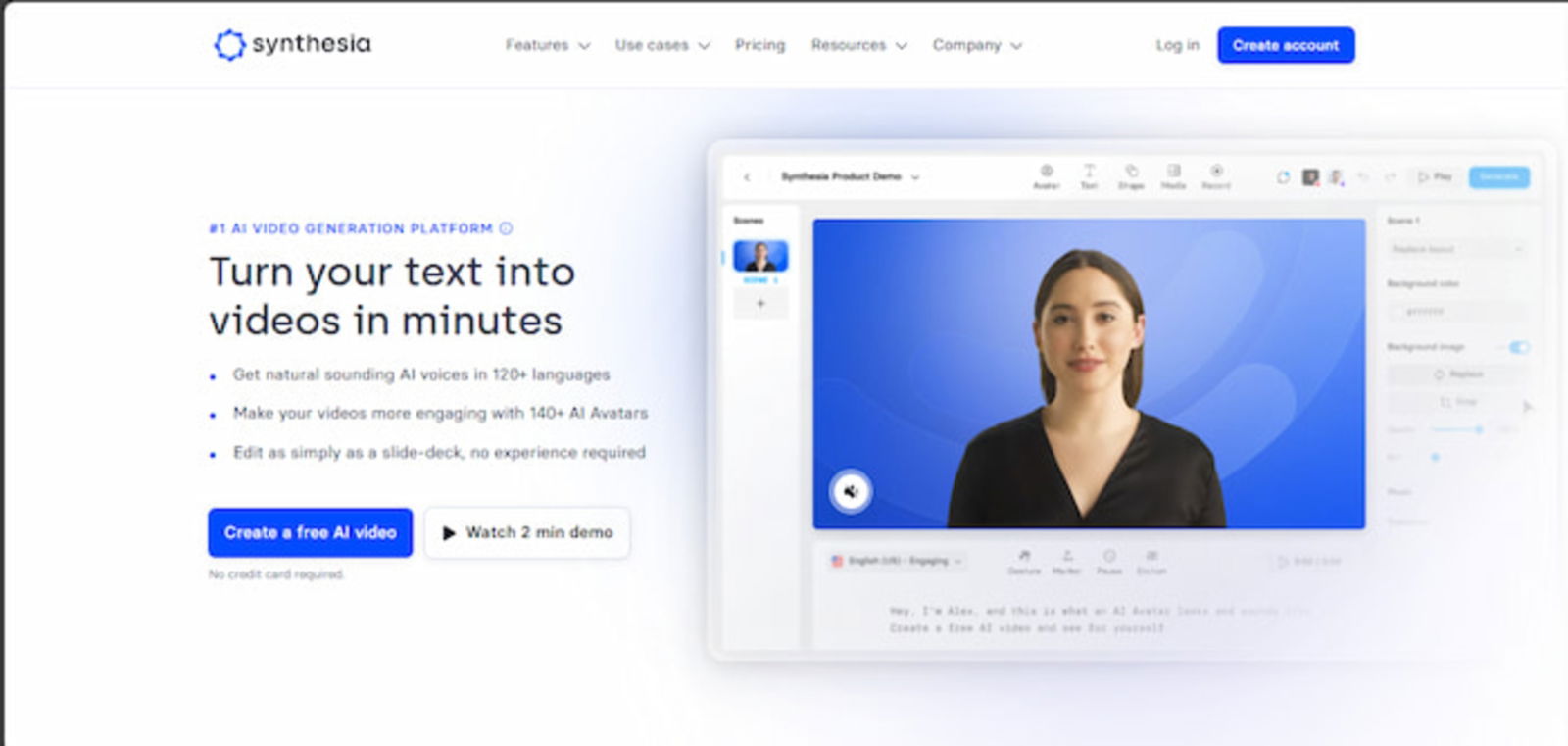Image resolution: width=1568 pixels, height=746 pixels.
Task: Click the '140+ AI Avatars' bullet text
Action: coord(440,413)
